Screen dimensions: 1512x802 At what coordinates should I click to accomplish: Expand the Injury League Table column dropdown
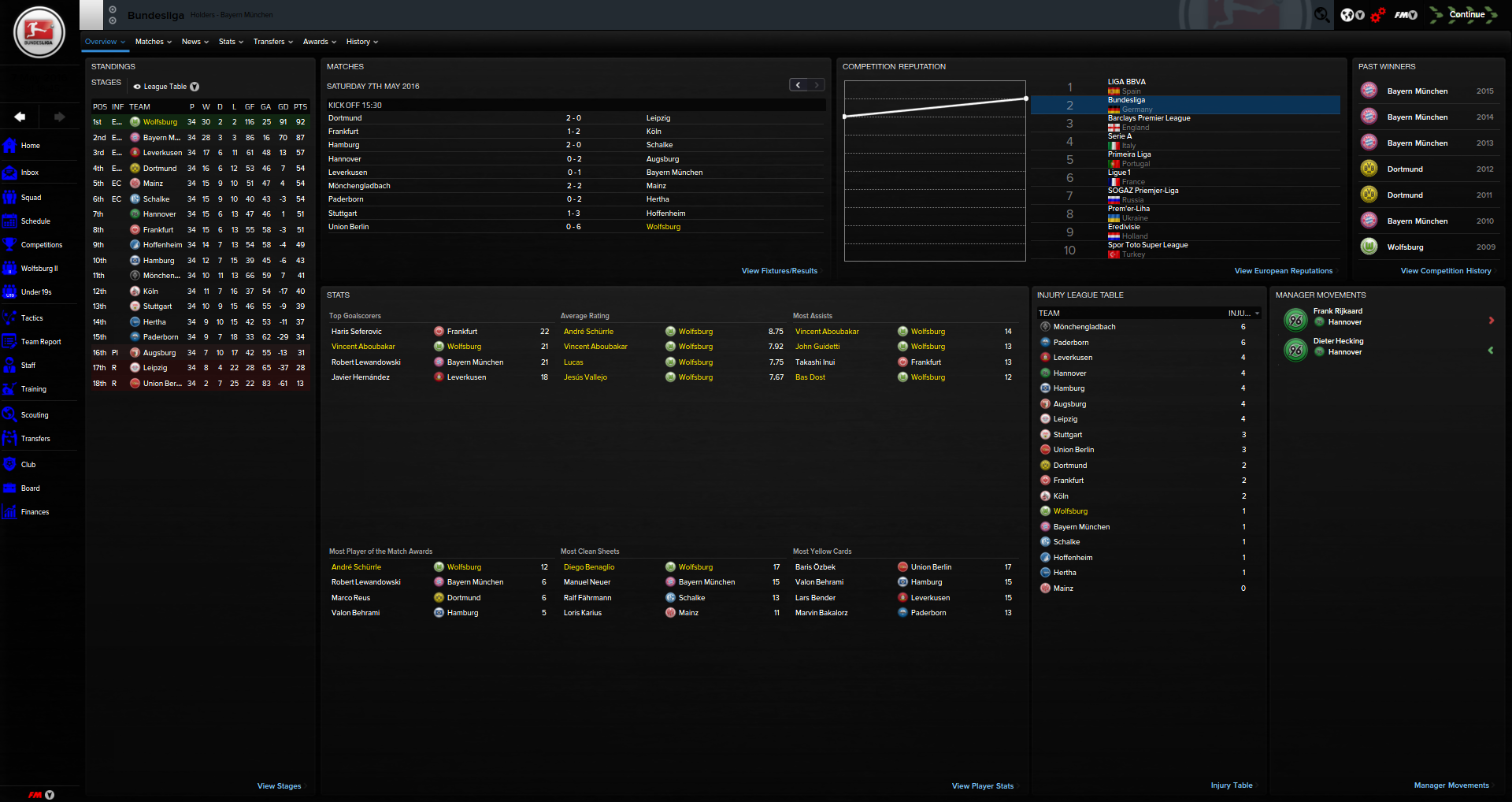1257,314
